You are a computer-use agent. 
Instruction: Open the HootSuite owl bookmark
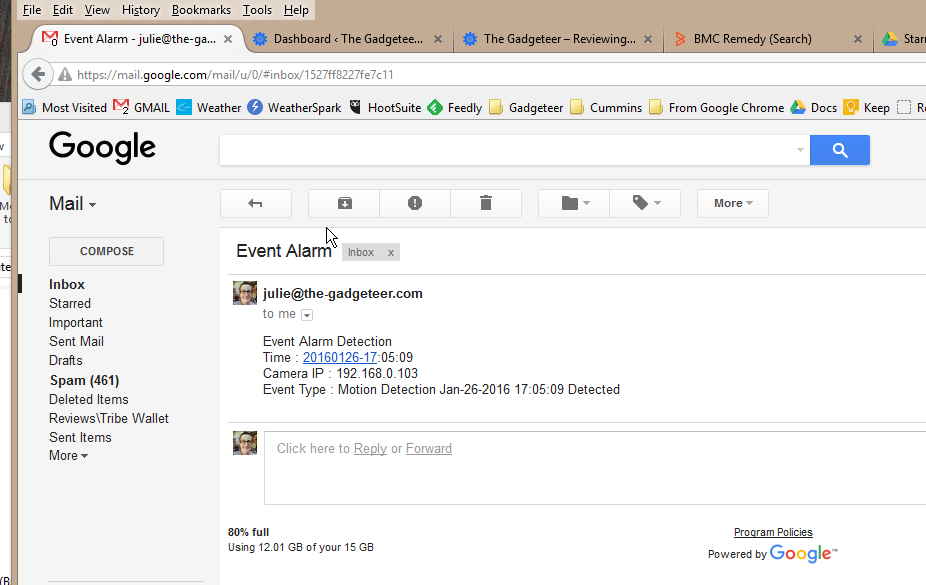point(356,107)
